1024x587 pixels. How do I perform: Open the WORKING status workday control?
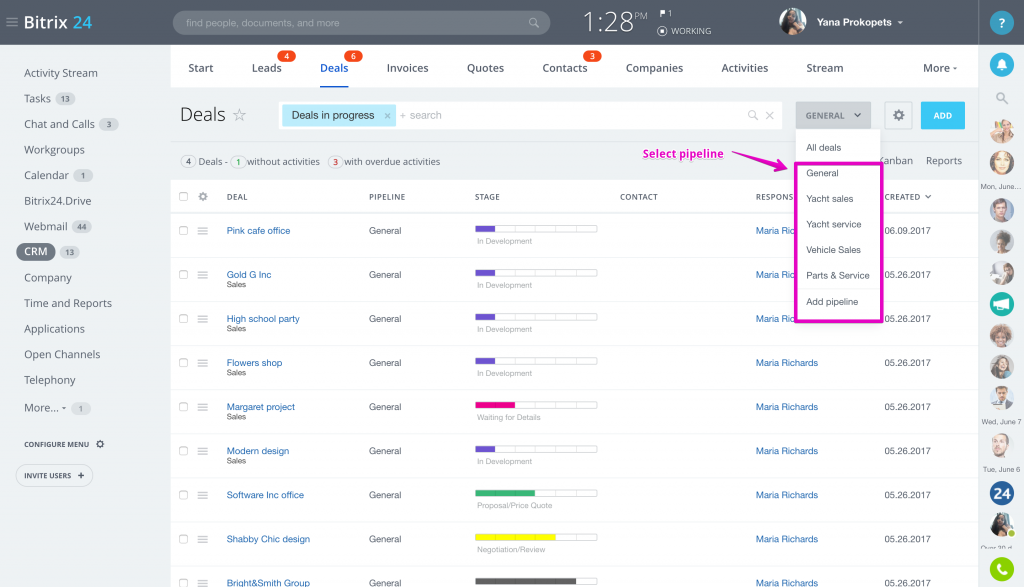coord(684,31)
